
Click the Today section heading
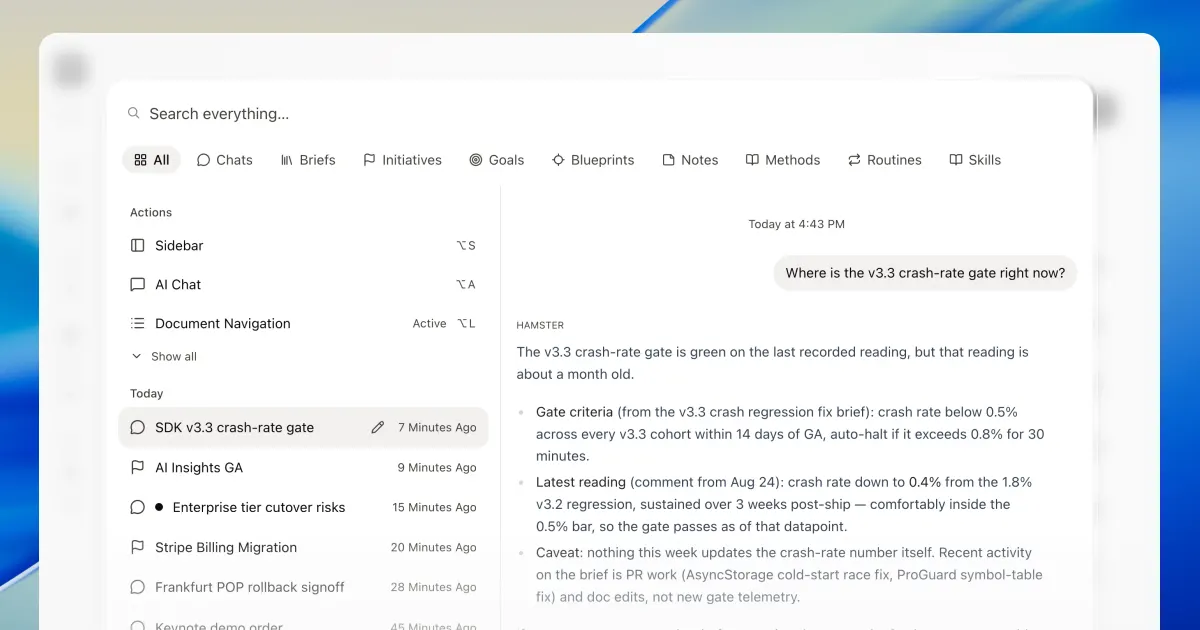pos(146,394)
